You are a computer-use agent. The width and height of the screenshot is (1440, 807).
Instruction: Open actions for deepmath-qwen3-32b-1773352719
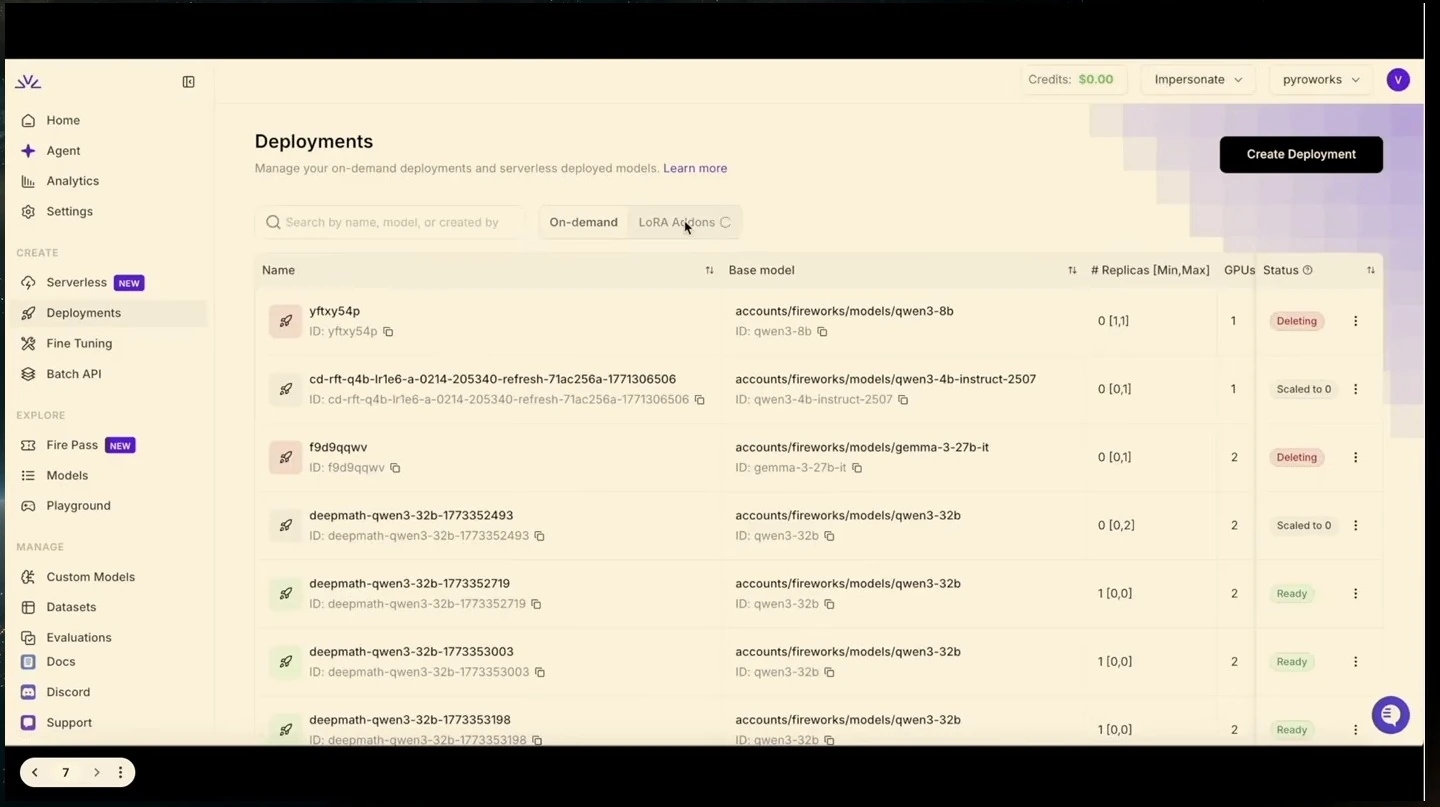(x=1356, y=593)
